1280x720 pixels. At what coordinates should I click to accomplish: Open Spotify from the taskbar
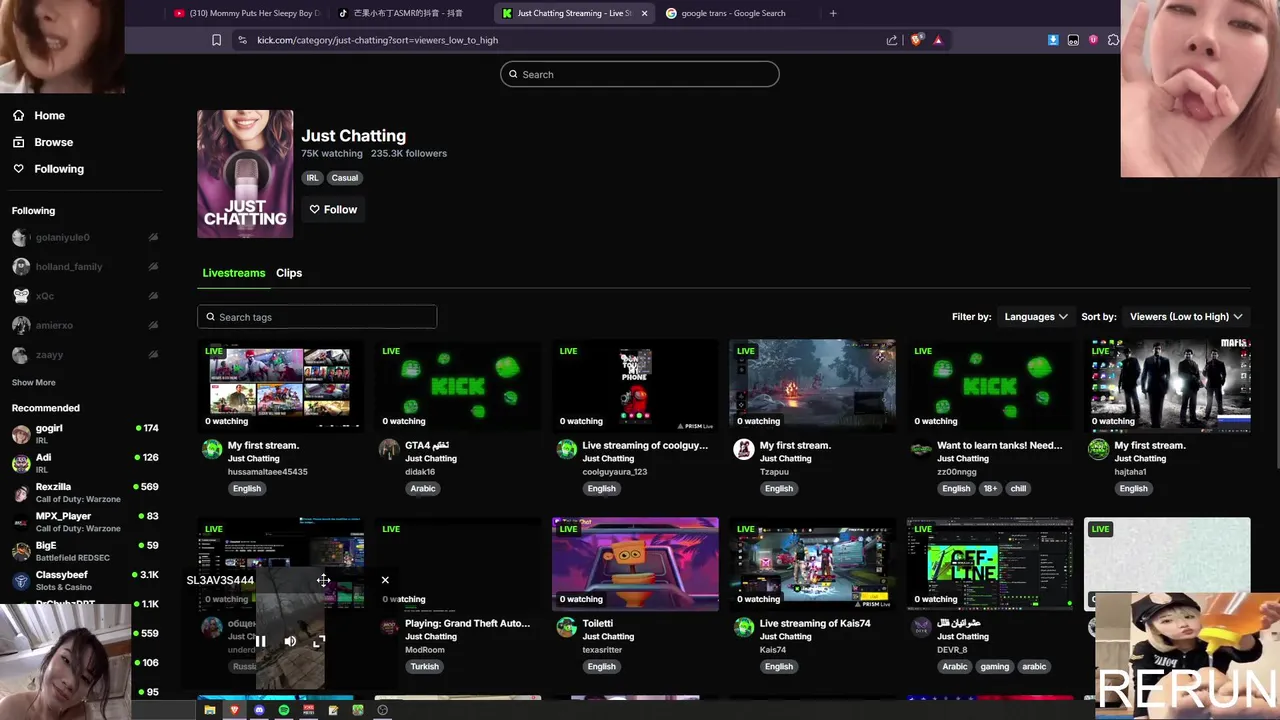(284, 710)
